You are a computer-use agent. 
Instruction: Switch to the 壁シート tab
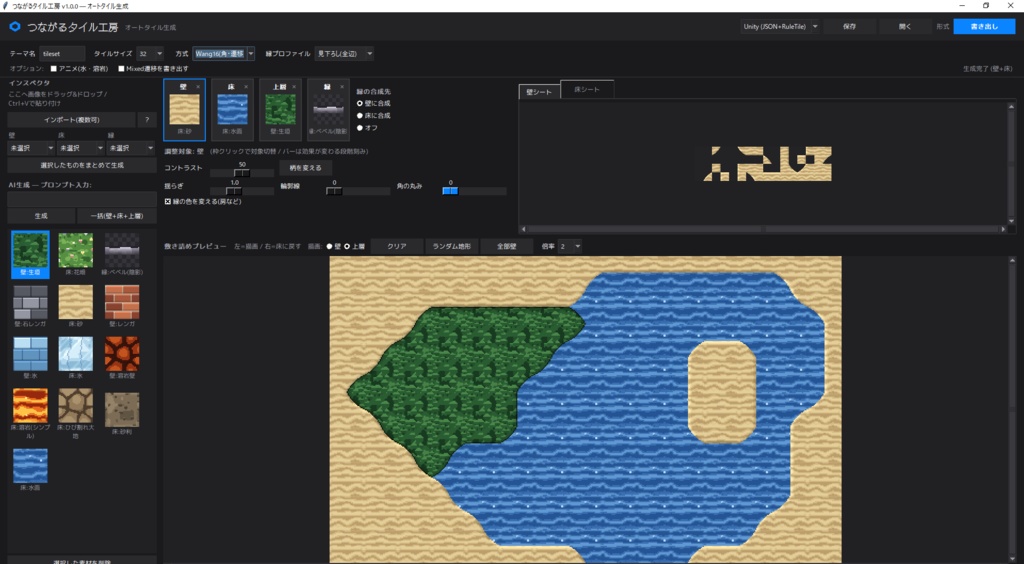click(539, 92)
